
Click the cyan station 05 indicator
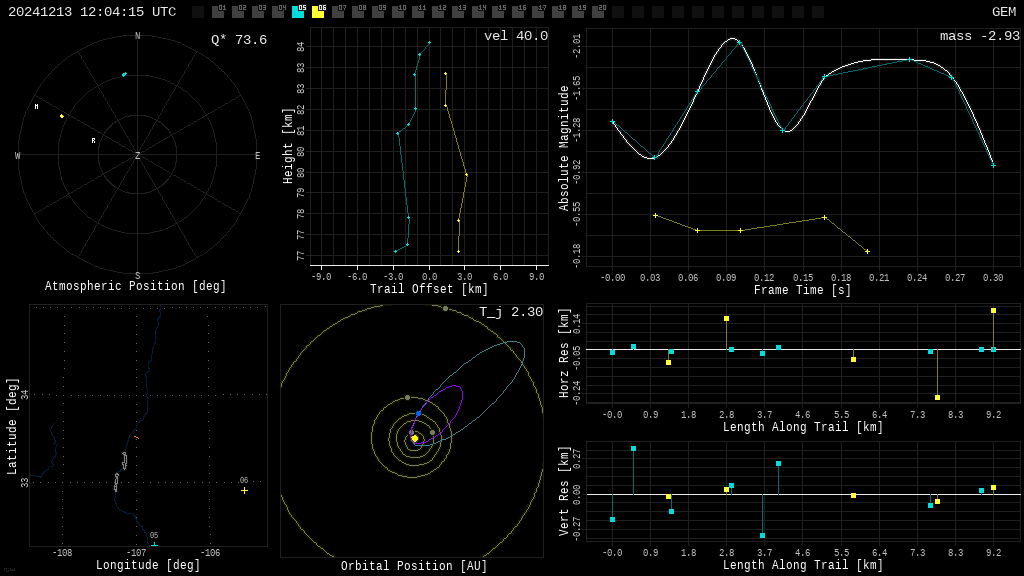pyautogui.click(x=298, y=12)
